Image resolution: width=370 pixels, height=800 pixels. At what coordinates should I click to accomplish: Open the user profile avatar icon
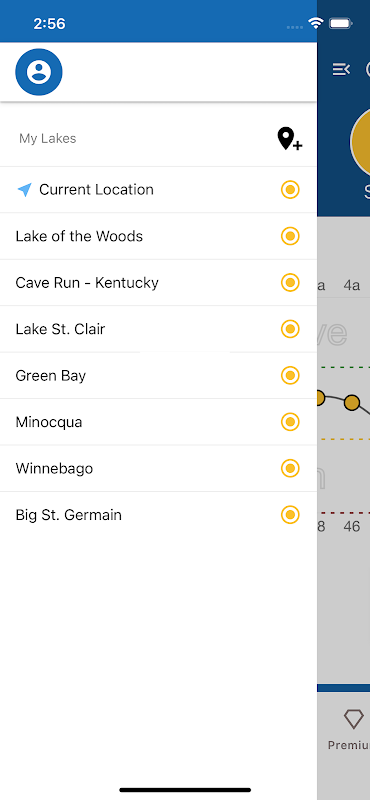point(39,72)
